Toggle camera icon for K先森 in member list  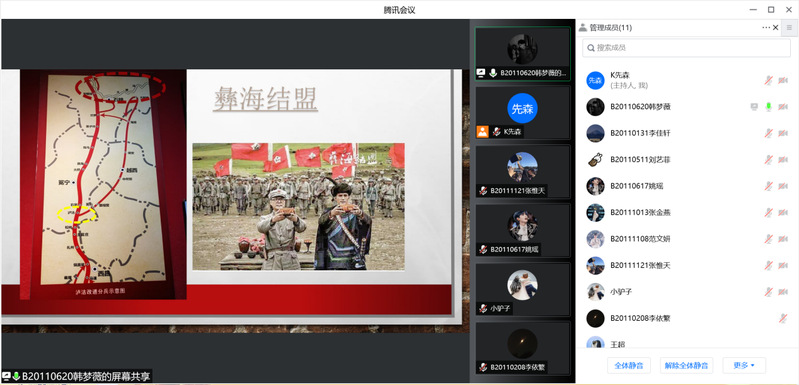point(783,80)
